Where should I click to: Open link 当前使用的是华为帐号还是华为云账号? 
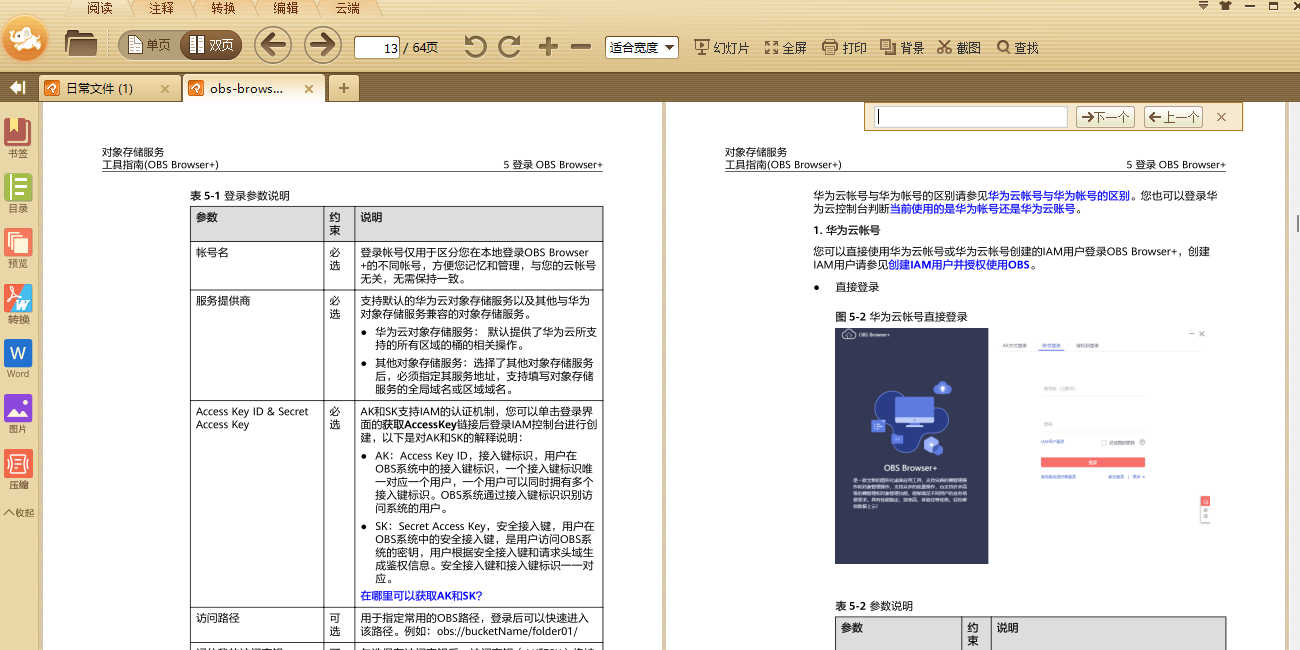coord(982,209)
